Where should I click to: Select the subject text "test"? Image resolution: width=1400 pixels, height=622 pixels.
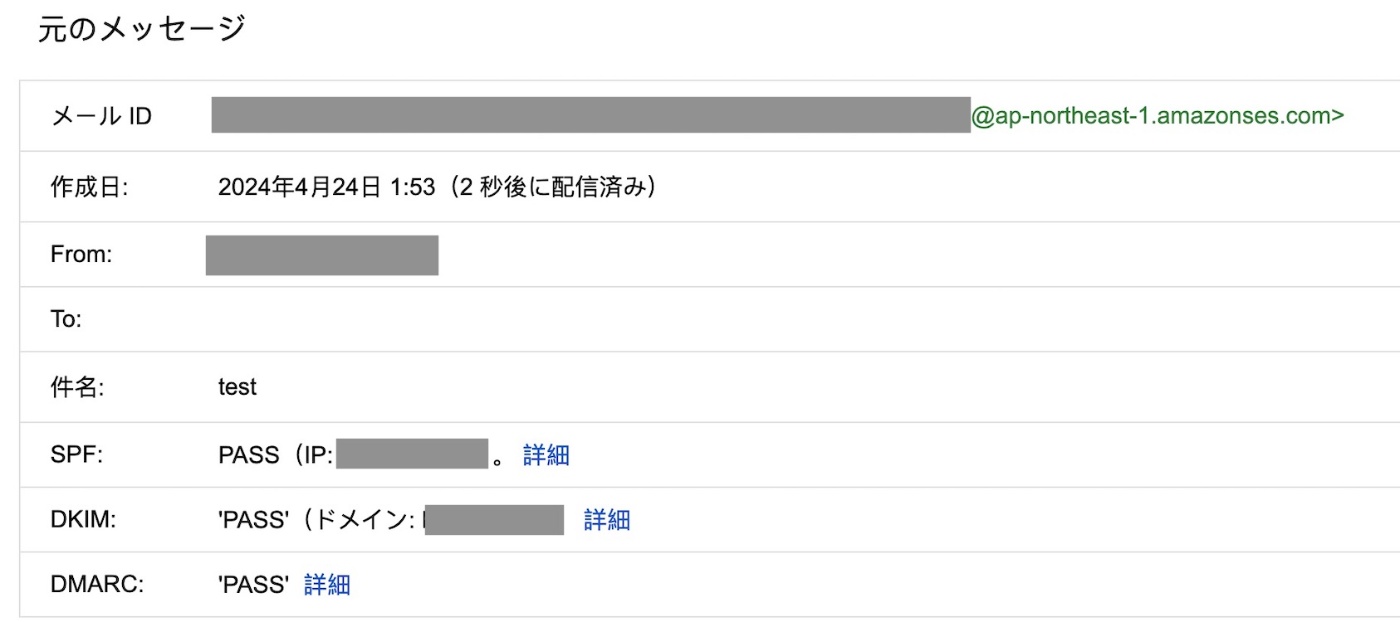pyautogui.click(x=237, y=387)
